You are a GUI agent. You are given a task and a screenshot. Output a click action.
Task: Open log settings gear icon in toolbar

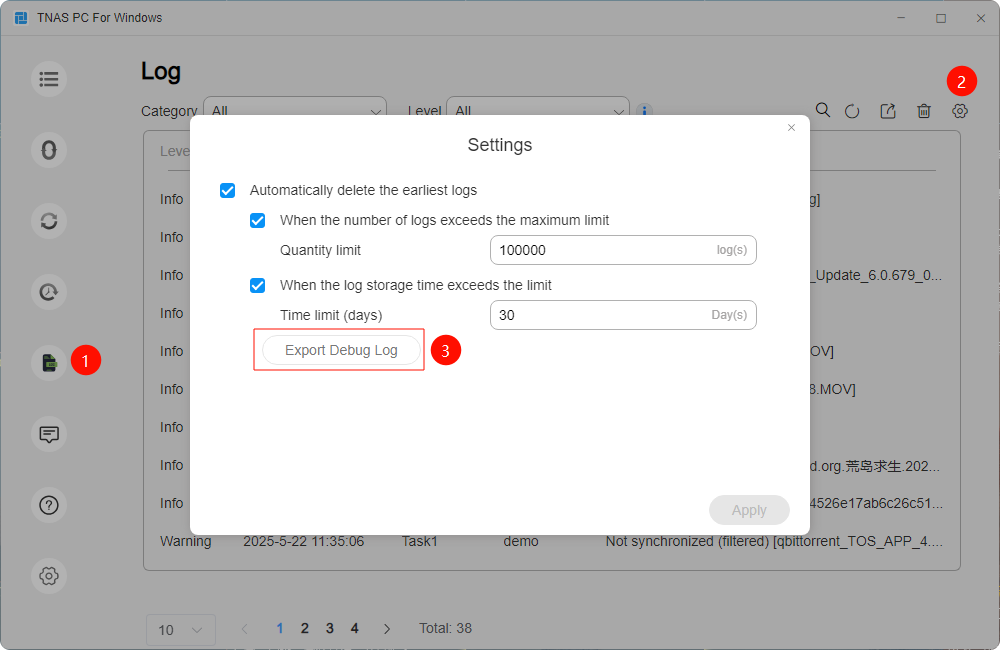[960, 111]
